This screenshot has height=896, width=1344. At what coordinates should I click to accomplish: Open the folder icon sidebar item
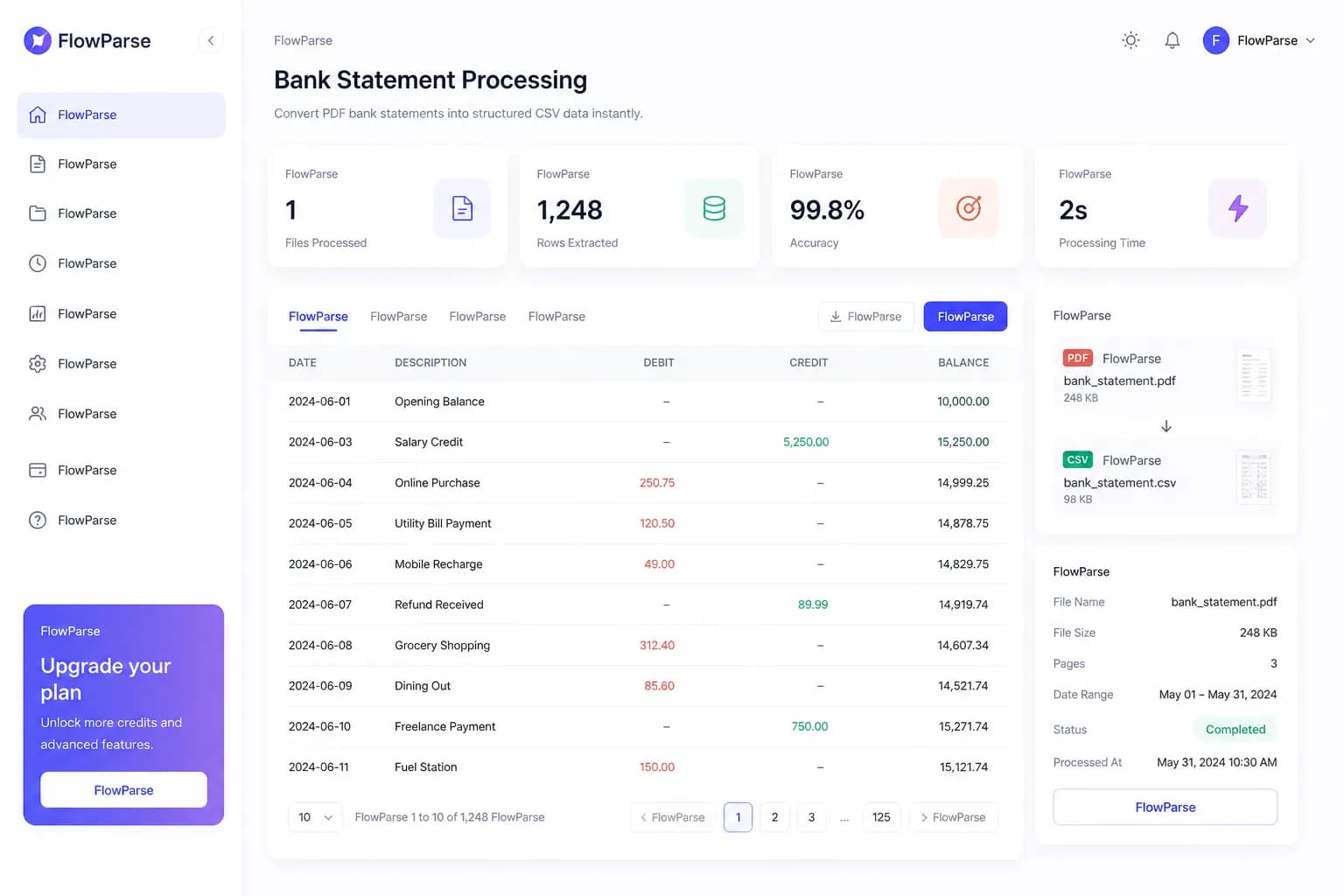point(38,213)
